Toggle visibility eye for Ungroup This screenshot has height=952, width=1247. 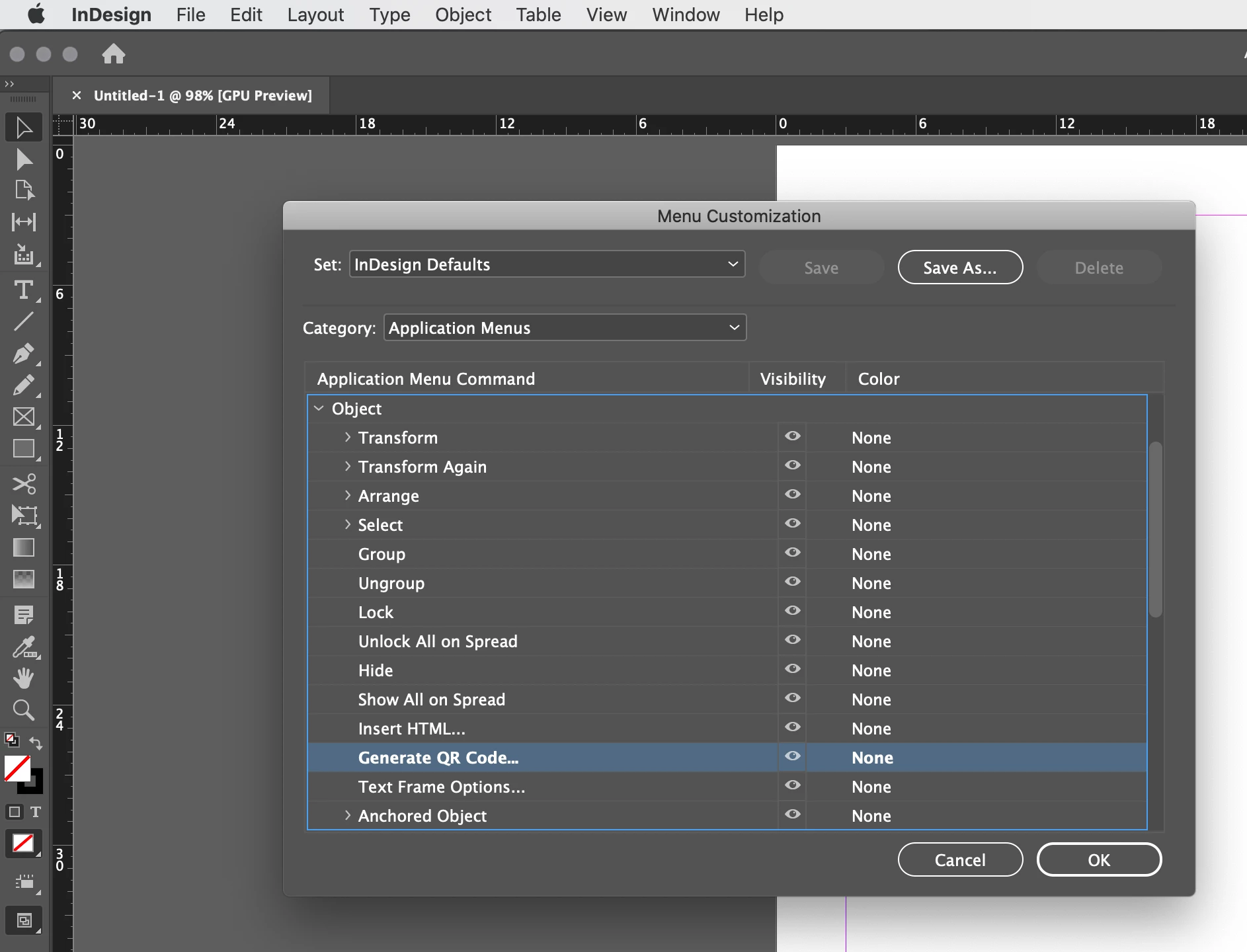793,582
